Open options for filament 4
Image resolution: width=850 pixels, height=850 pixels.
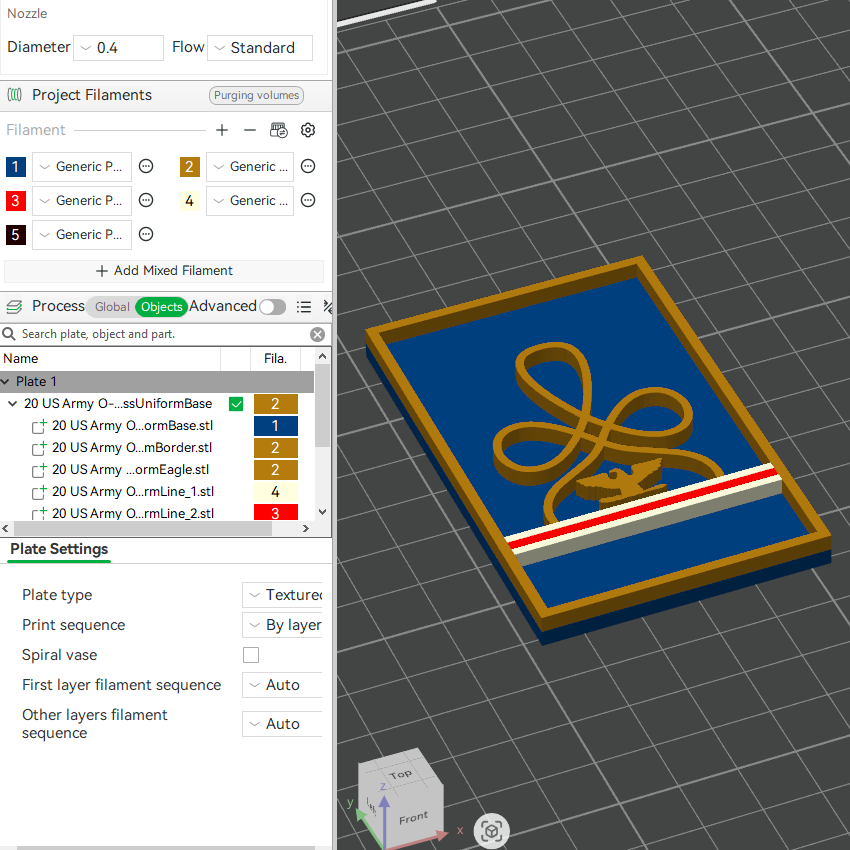pos(308,201)
